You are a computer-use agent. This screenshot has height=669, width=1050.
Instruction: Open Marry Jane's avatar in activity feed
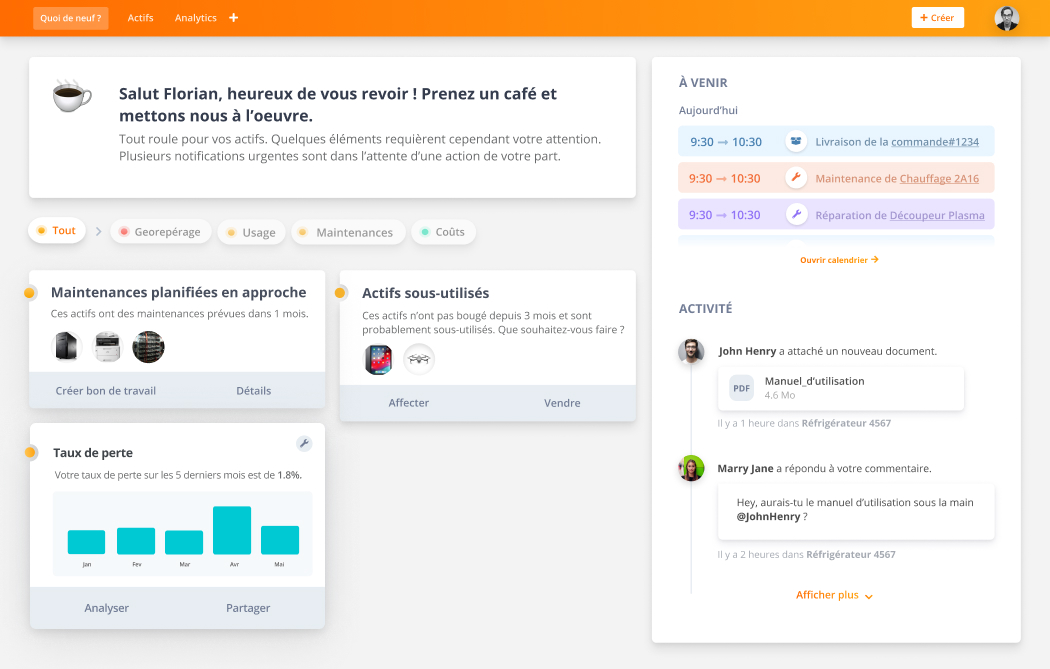click(691, 468)
